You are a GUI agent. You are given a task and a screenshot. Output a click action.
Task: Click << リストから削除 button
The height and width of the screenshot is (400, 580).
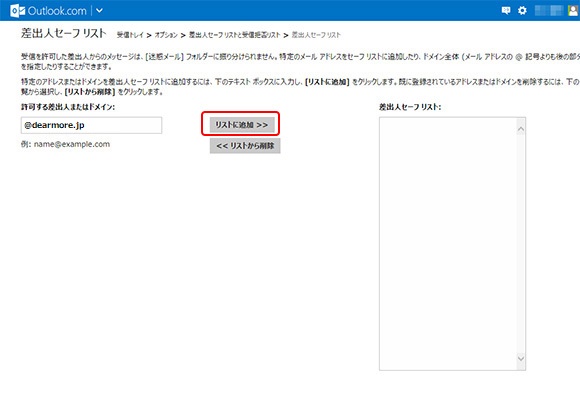245,146
